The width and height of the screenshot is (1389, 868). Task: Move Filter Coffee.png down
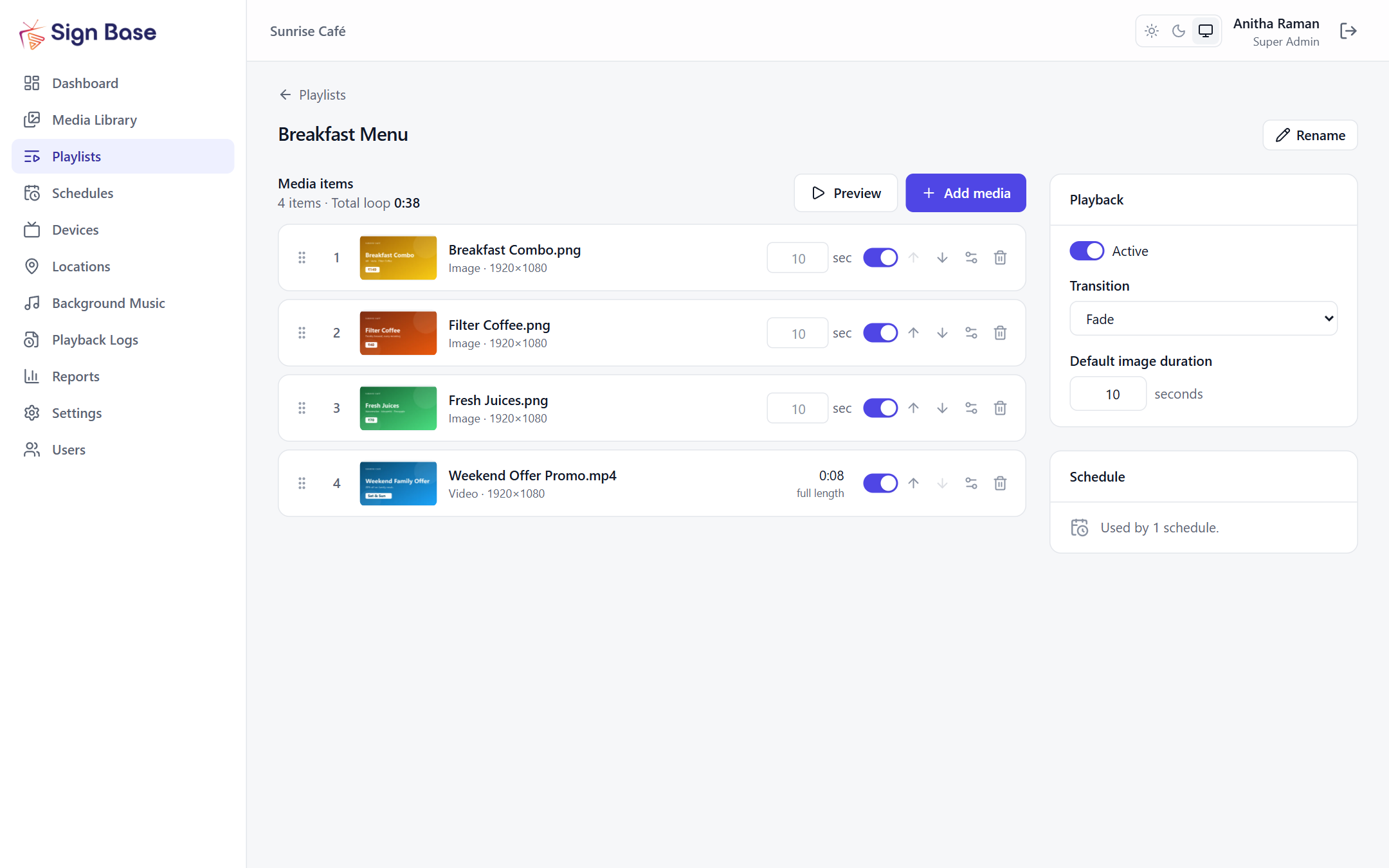pyautogui.click(x=942, y=333)
